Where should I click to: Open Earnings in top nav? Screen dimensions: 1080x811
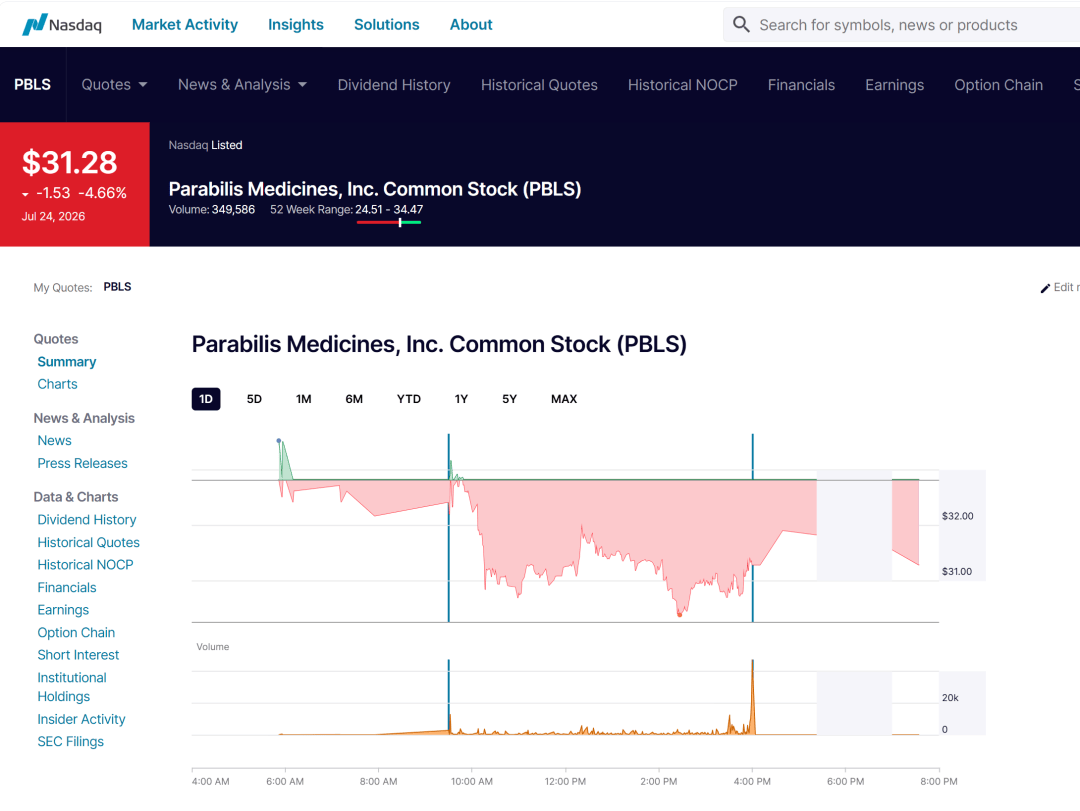coord(895,85)
